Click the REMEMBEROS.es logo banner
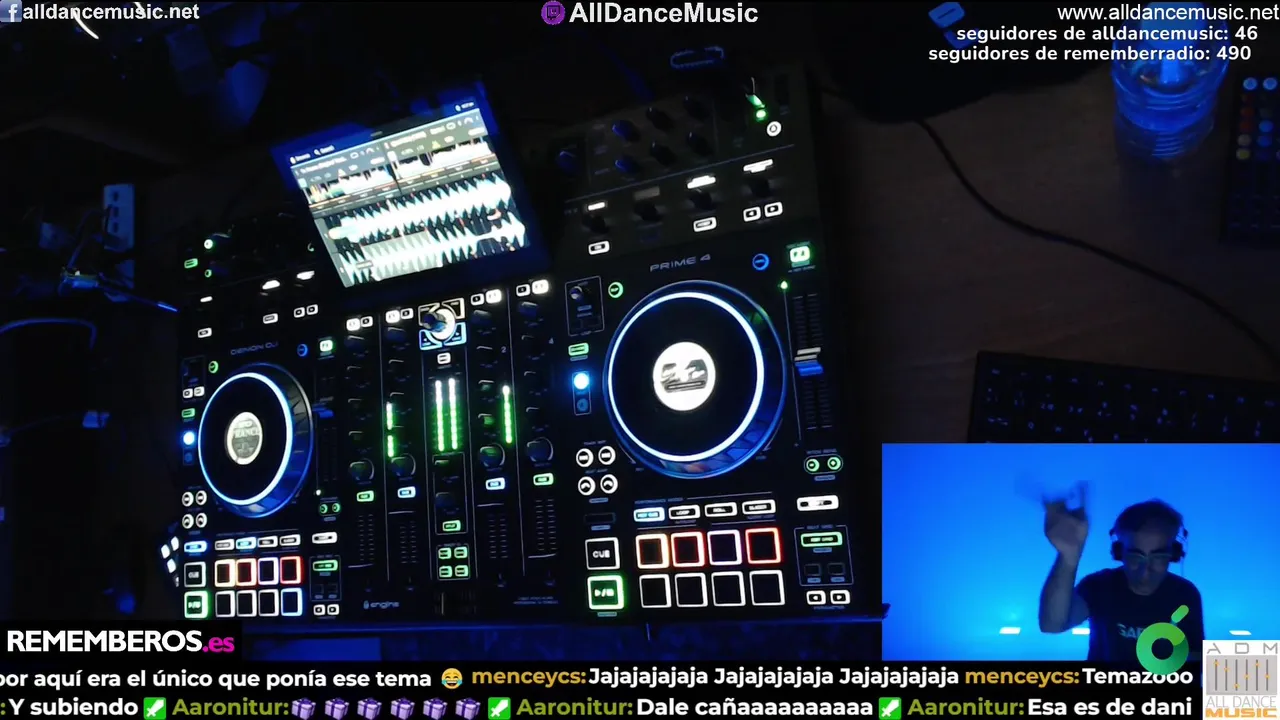The image size is (1280, 720). (120, 640)
